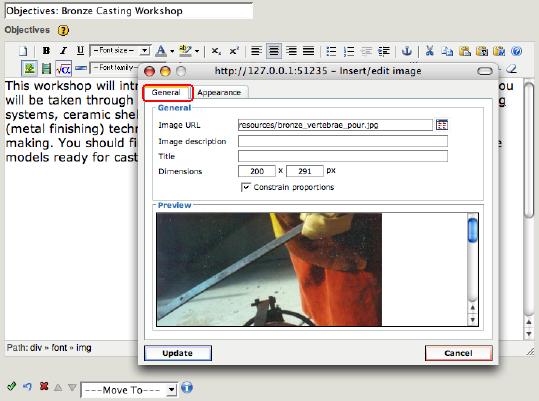Click preview scrollbar up arrow
The width and height of the screenshot is (539, 401).
(x=473, y=308)
